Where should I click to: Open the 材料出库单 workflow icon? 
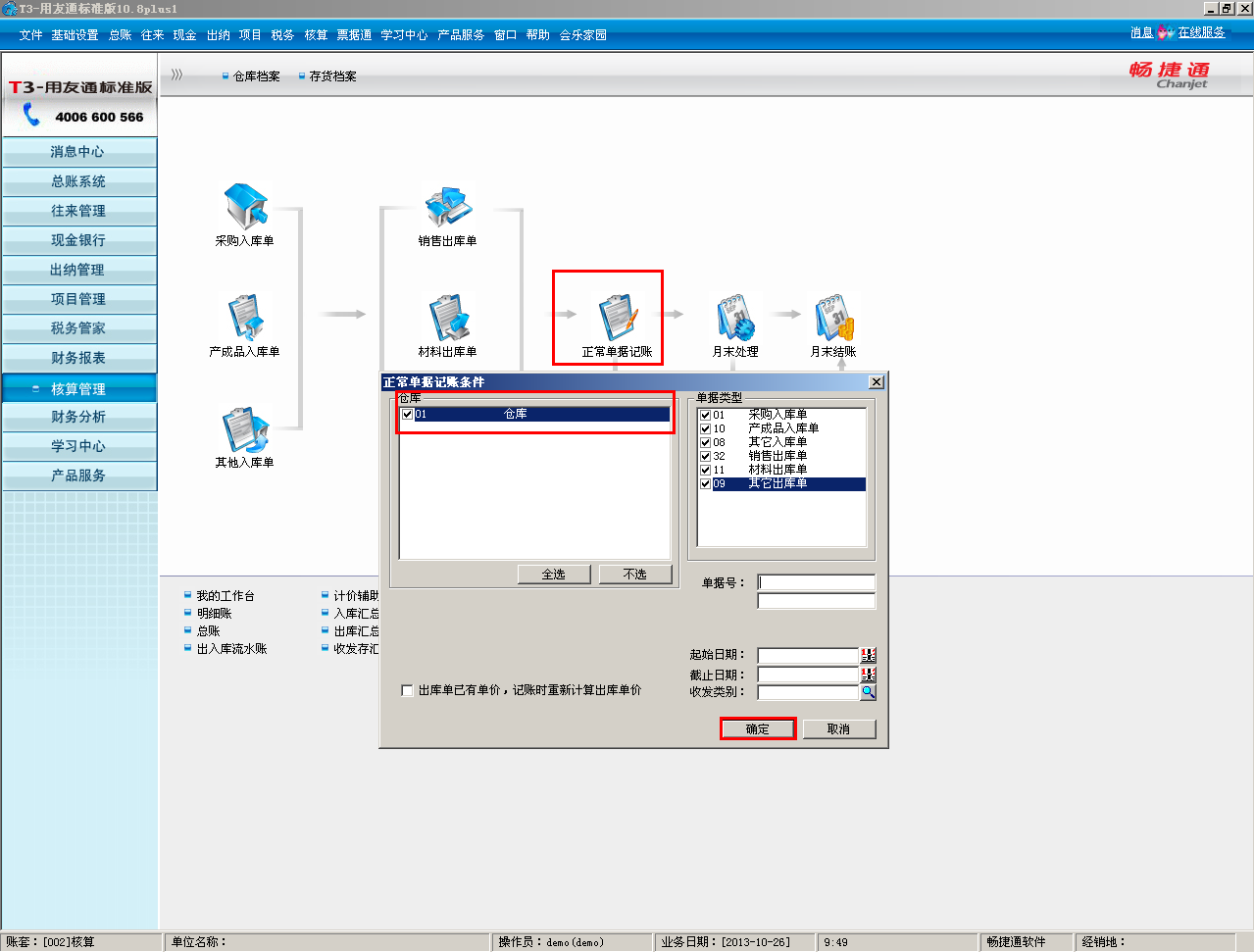[448, 318]
